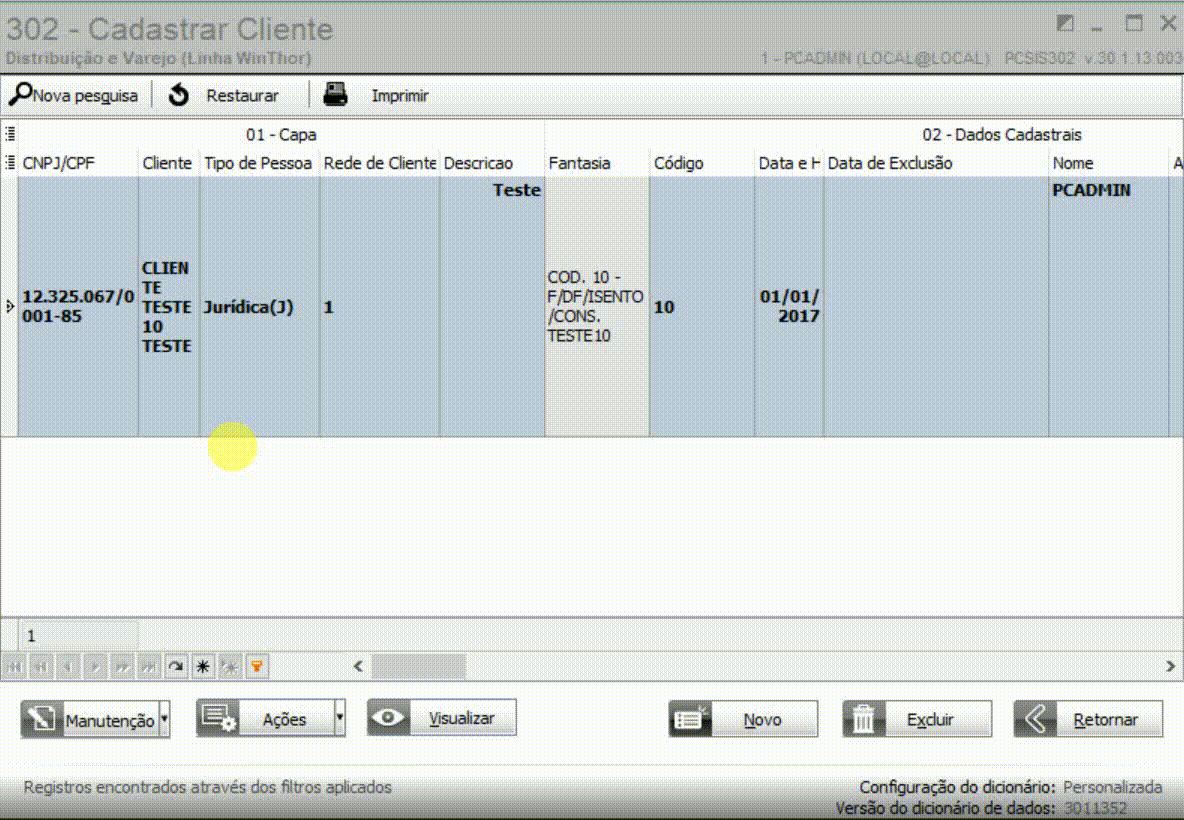Click the Descricao column header
The image size is (1184, 820).
coord(492,163)
